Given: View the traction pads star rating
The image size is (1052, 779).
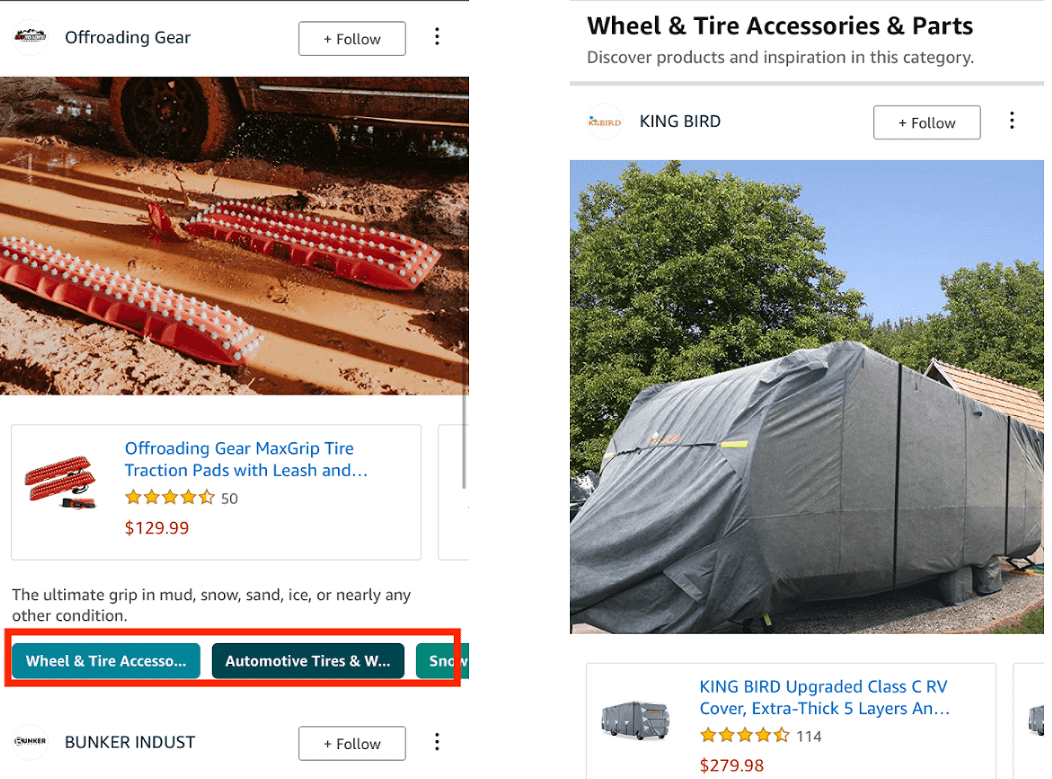Looking at the screenshot, I should [169, 497].
